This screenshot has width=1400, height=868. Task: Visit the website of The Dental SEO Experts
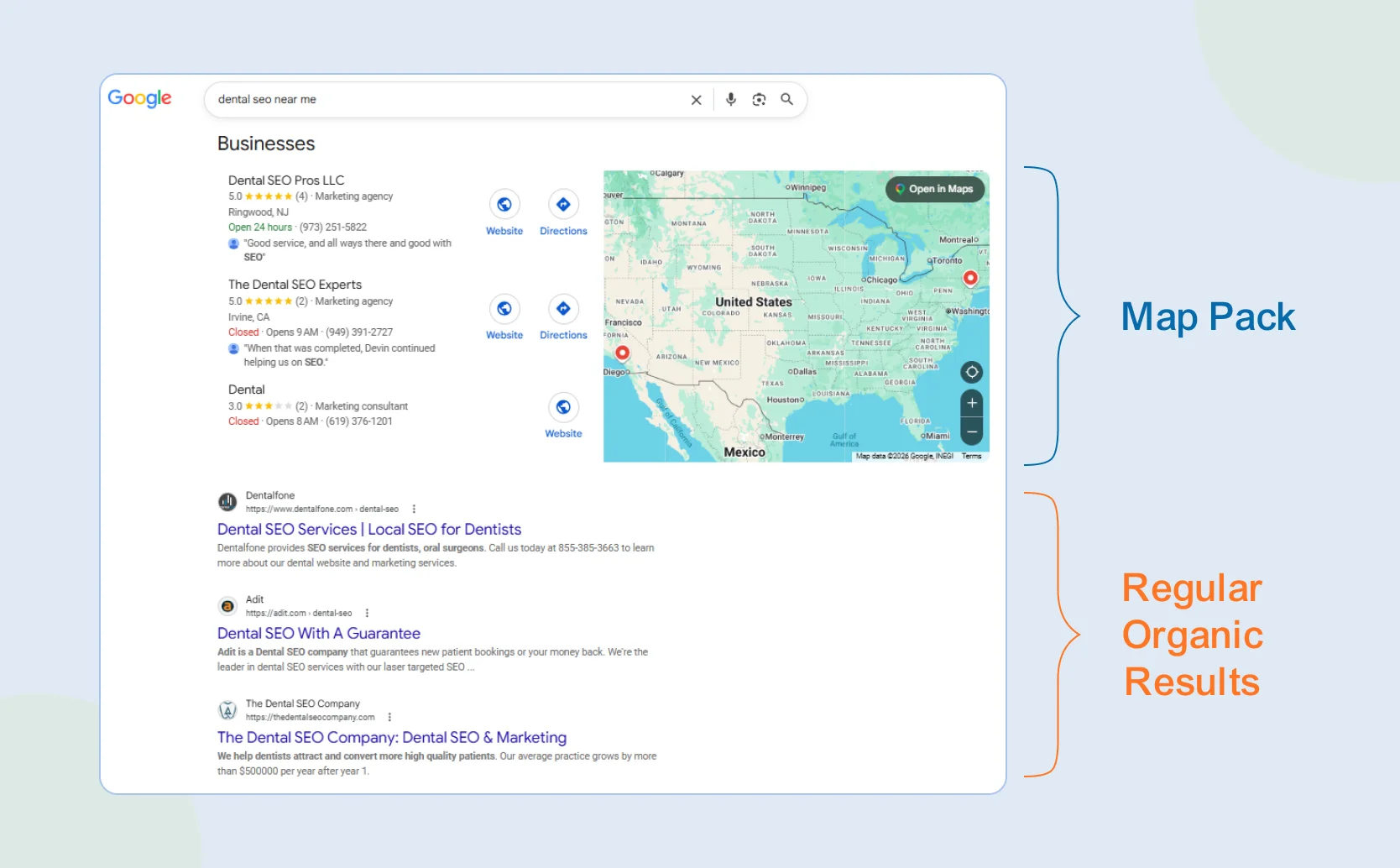point(504,316)
